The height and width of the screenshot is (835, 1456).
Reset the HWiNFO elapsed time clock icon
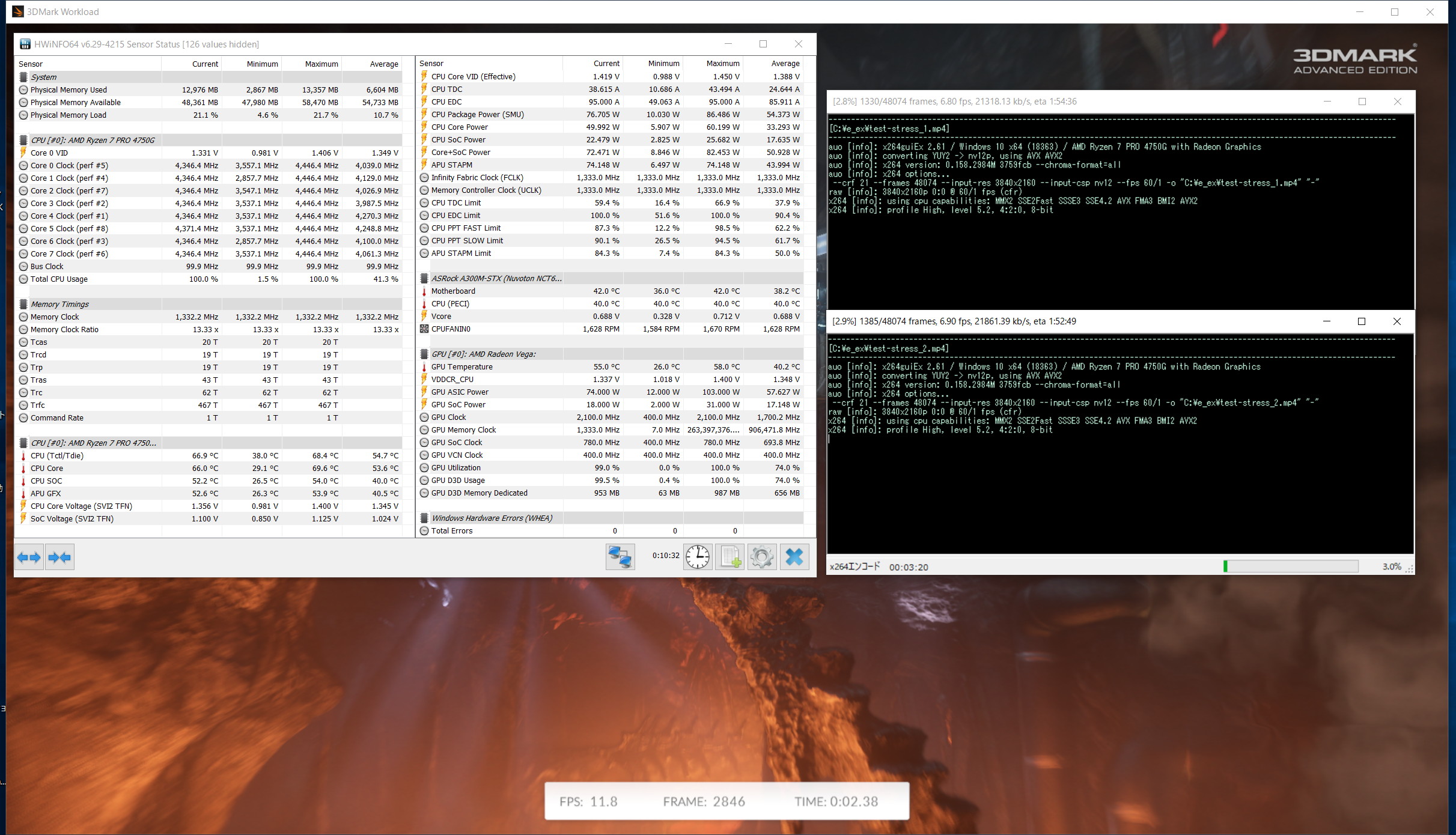tap(698, 557)
